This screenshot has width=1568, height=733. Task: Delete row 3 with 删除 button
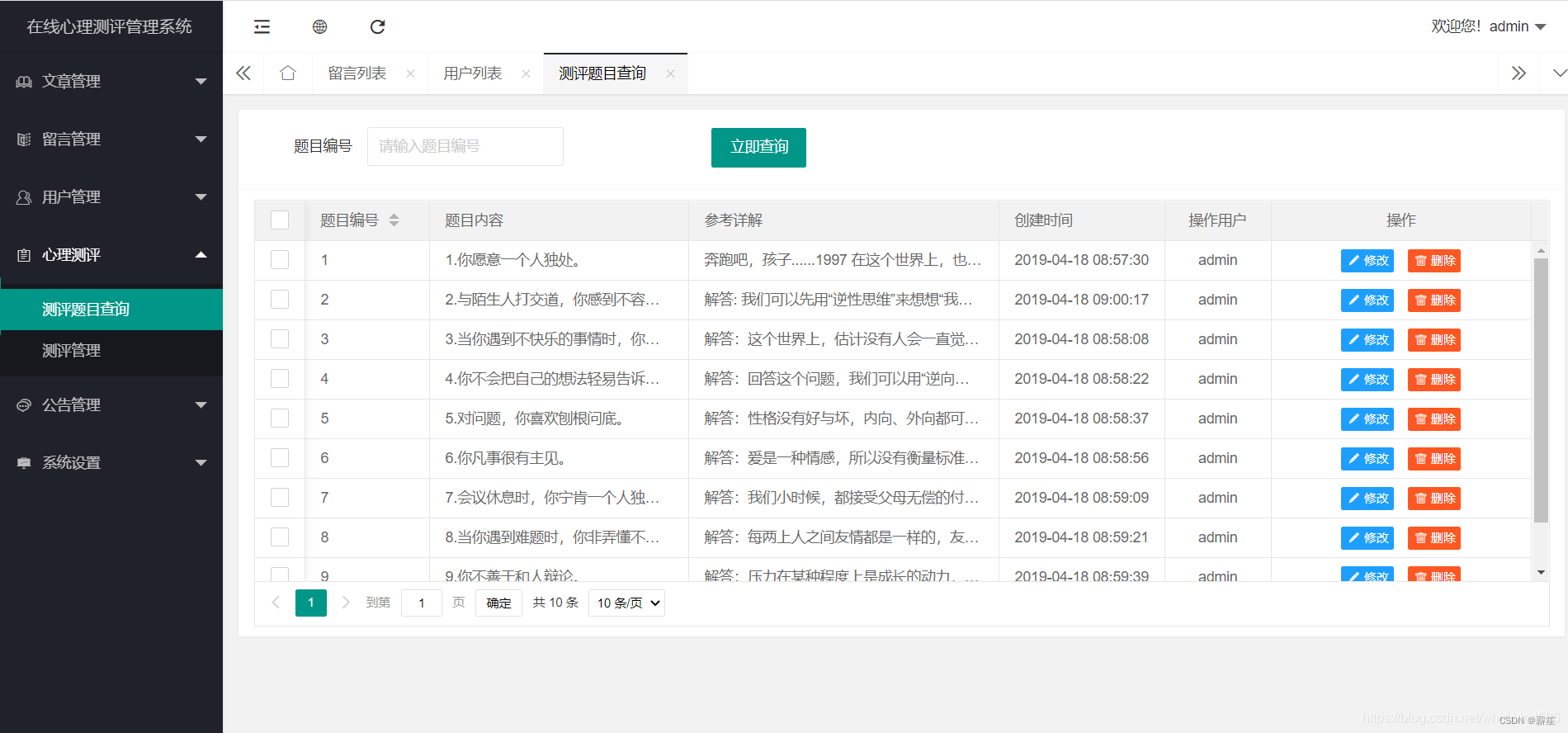click(1433, 339)
